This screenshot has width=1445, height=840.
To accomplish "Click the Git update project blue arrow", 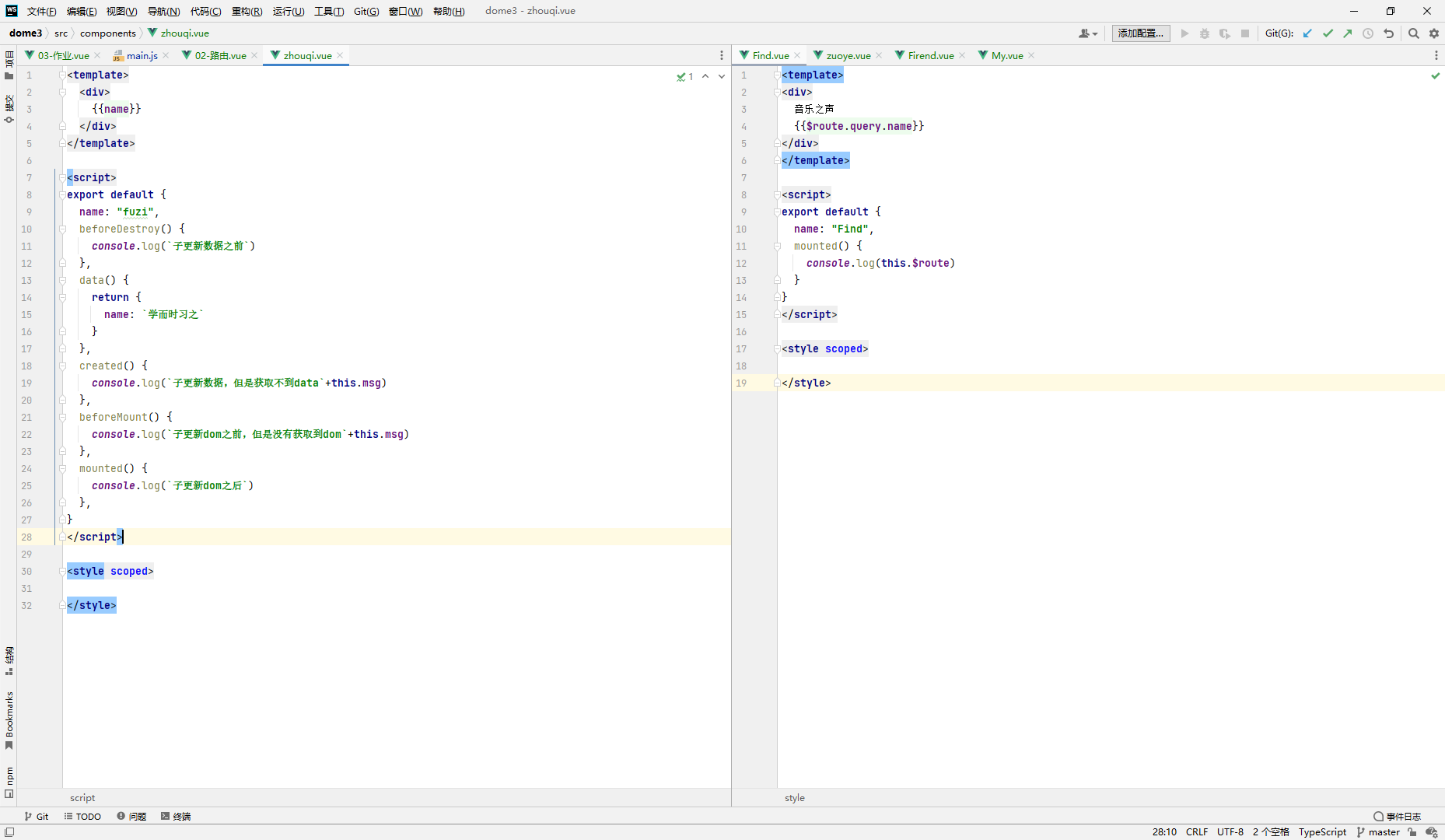I will (1307, 33).
